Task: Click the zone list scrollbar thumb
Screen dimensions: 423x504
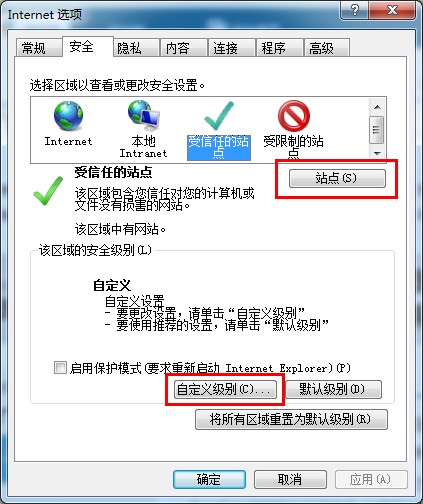Action: coord(377,130)
